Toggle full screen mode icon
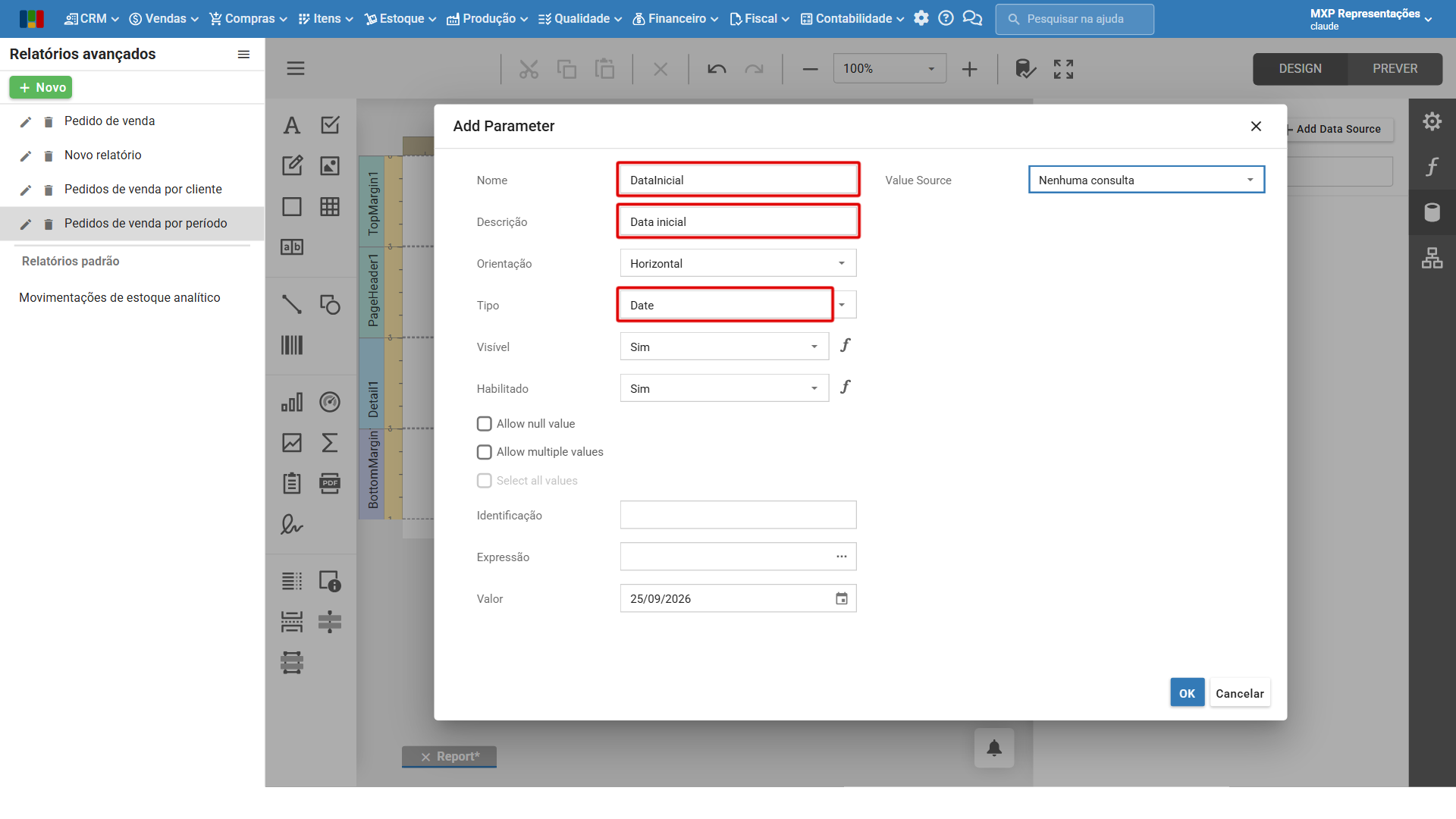The height and width of the screenshot is (819, 1456). point(1063,69)
